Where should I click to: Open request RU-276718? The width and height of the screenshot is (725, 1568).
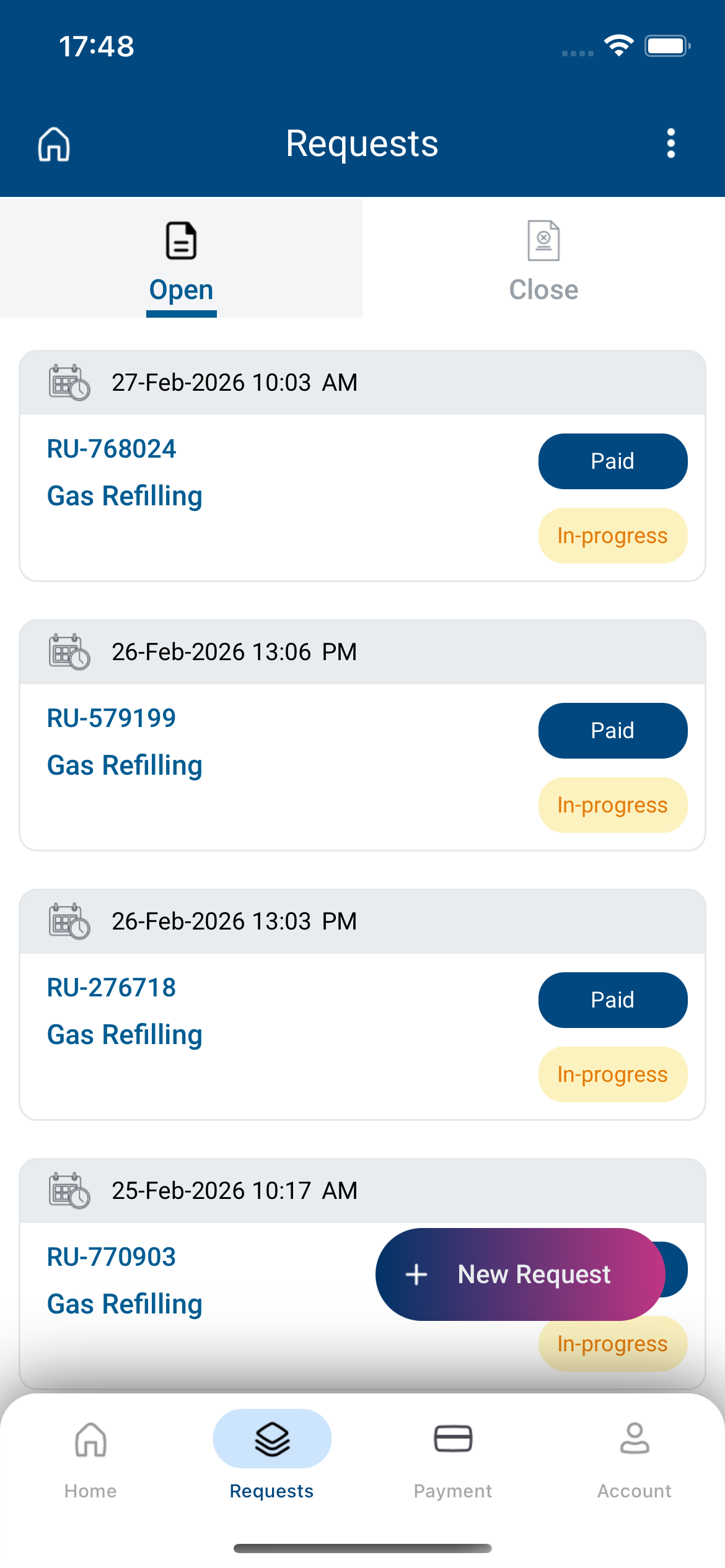[112, 988]
